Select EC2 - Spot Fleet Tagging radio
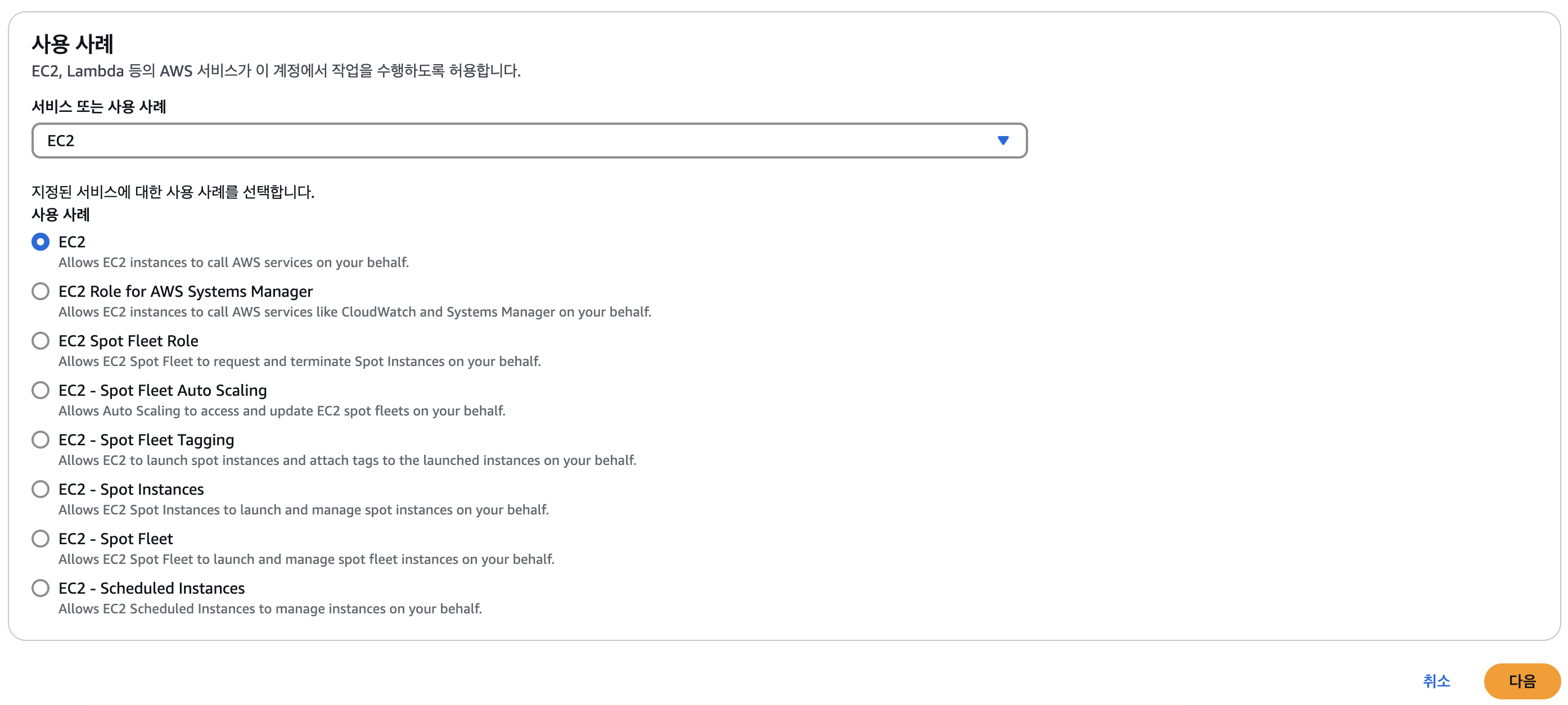The width and height of the screenshot is (1568, 705). click(40, 440)
